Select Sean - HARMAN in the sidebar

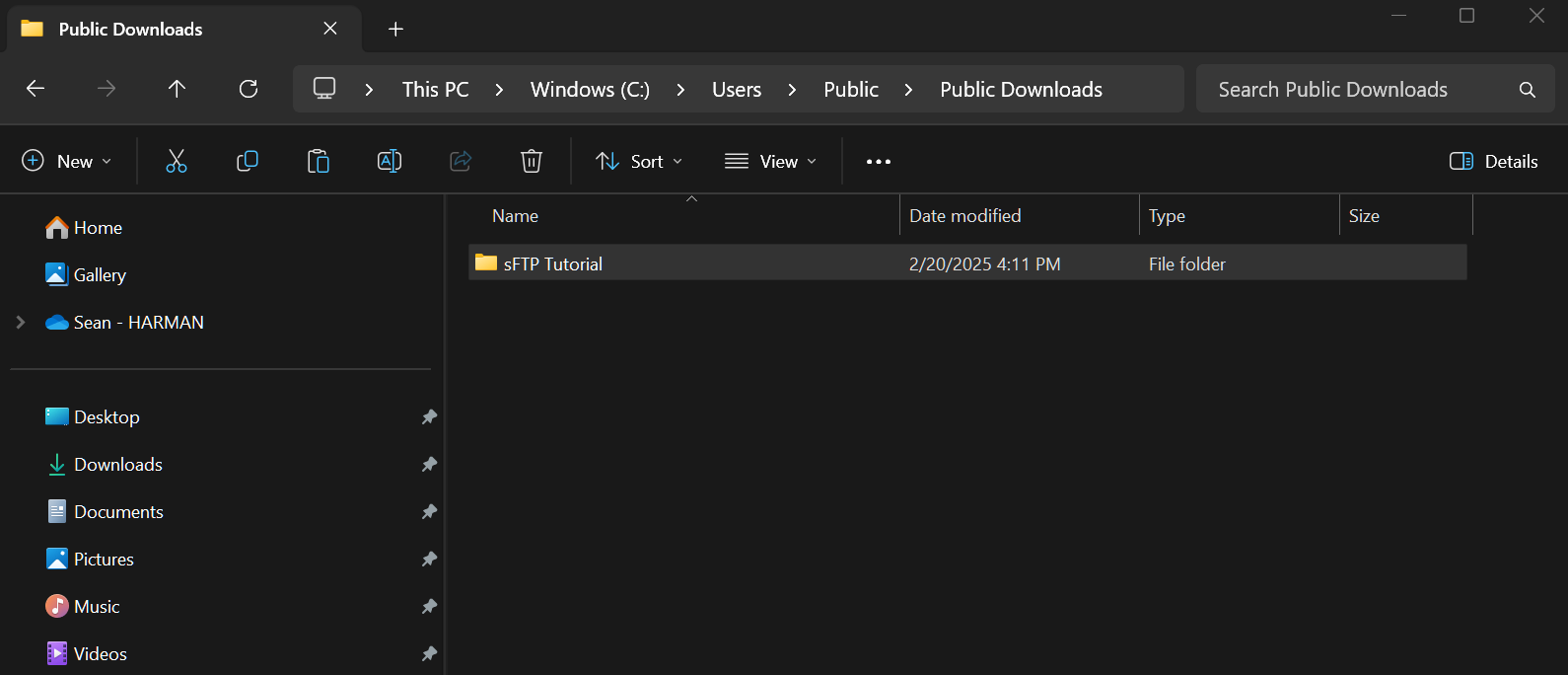(125, 323)
